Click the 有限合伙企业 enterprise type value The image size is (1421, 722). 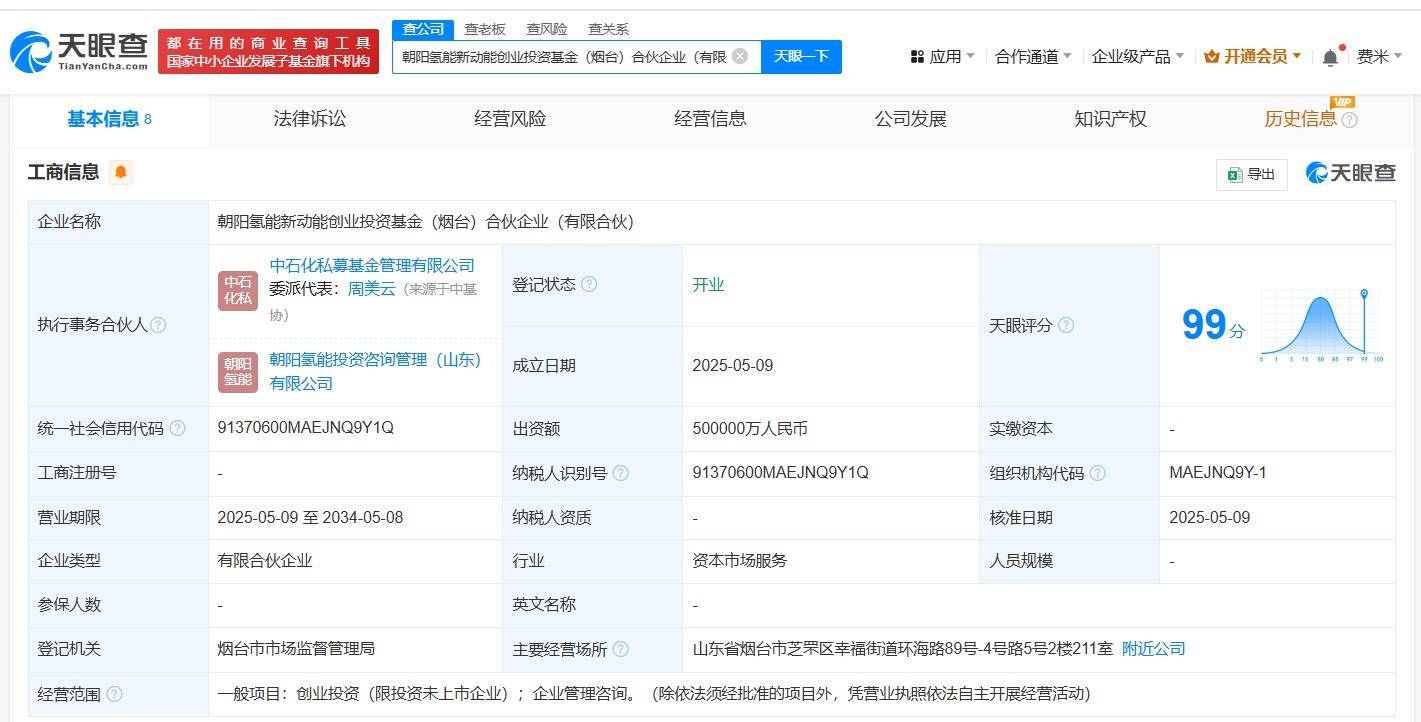pos(265,561)
